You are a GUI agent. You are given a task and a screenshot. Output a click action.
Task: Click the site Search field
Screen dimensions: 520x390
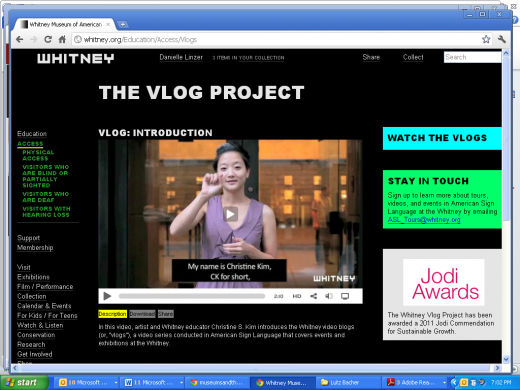[472, 57]
